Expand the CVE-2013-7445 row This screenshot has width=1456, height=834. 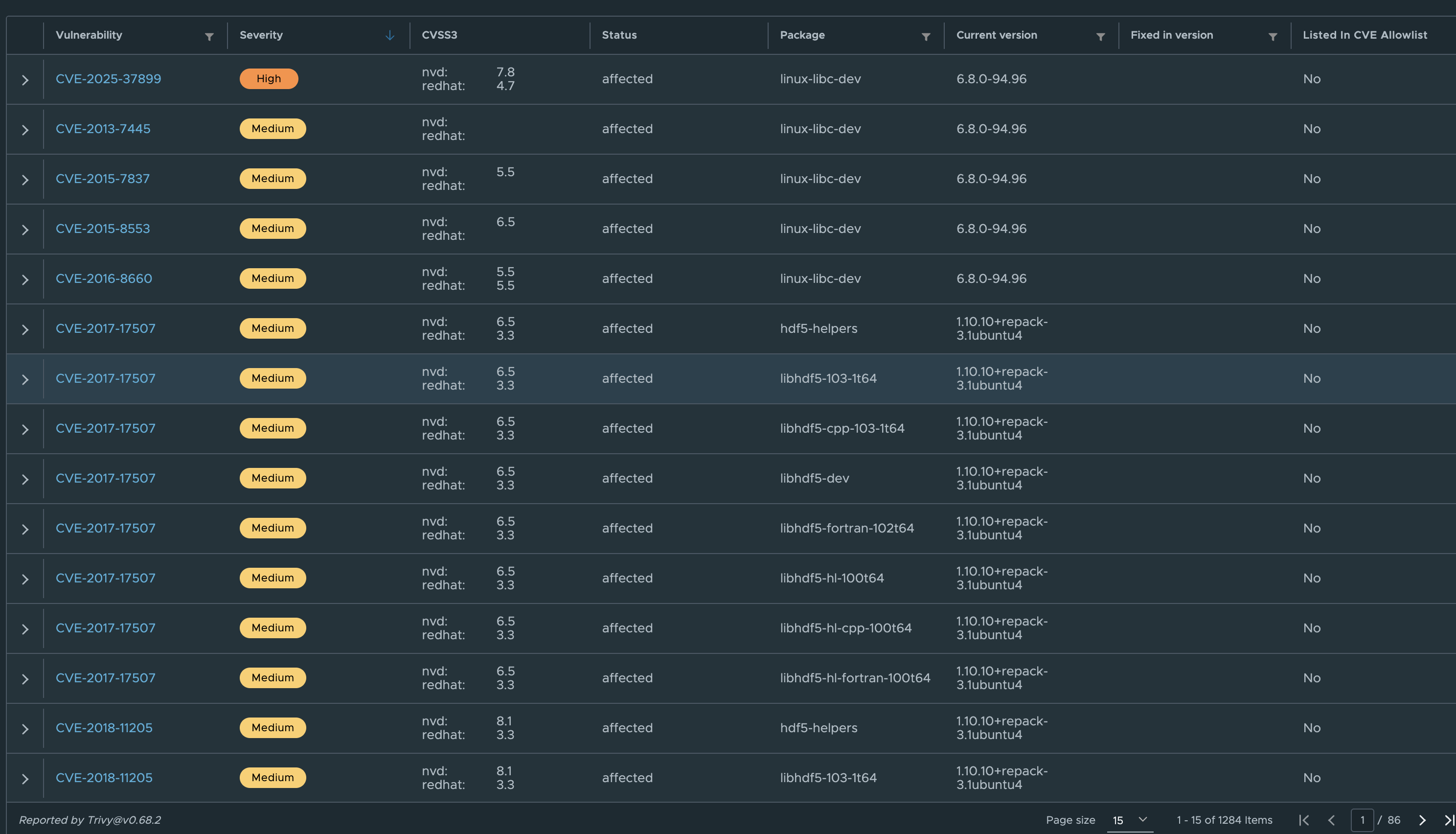point(25,130)
